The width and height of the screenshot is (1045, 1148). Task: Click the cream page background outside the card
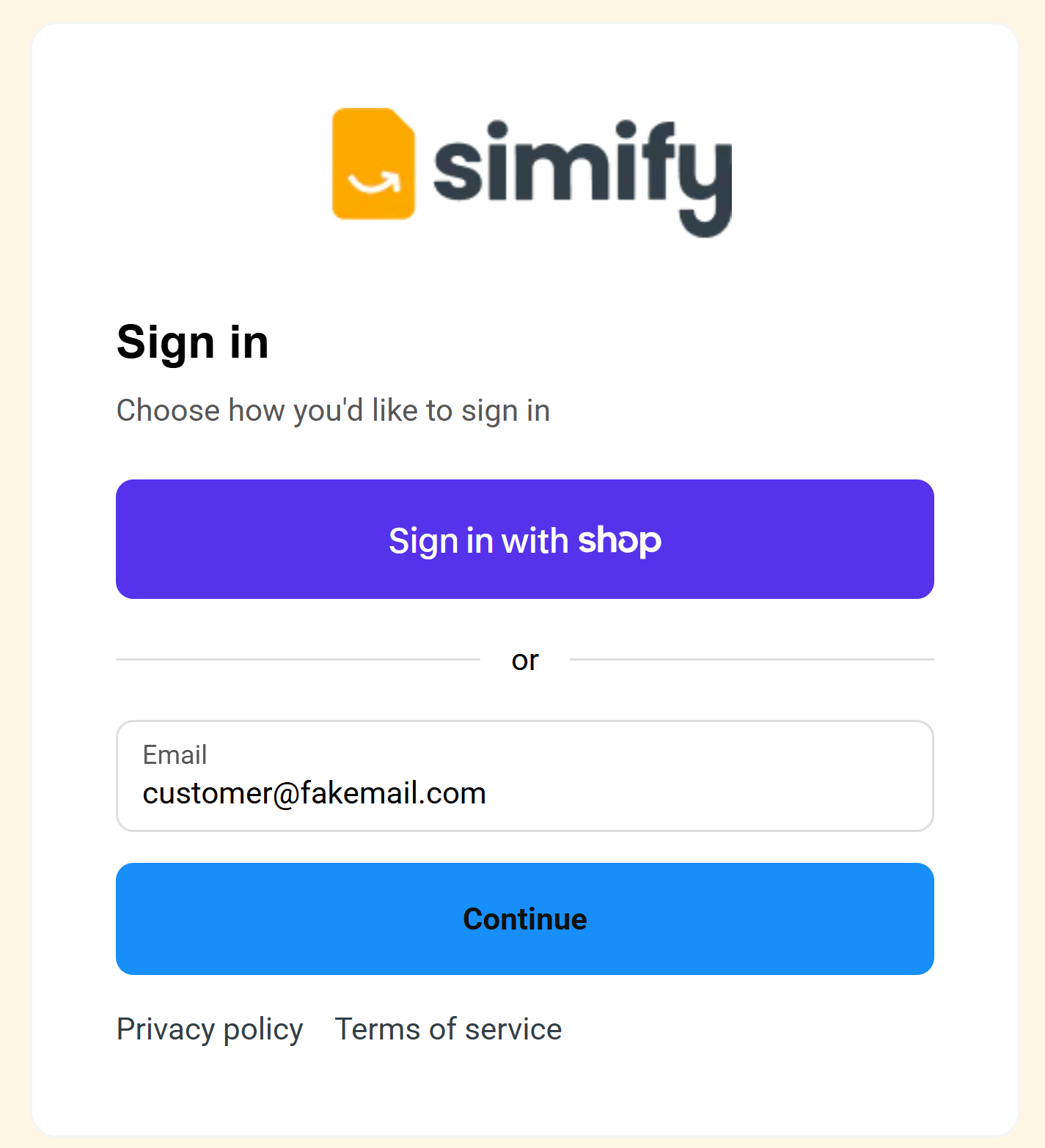15,586
